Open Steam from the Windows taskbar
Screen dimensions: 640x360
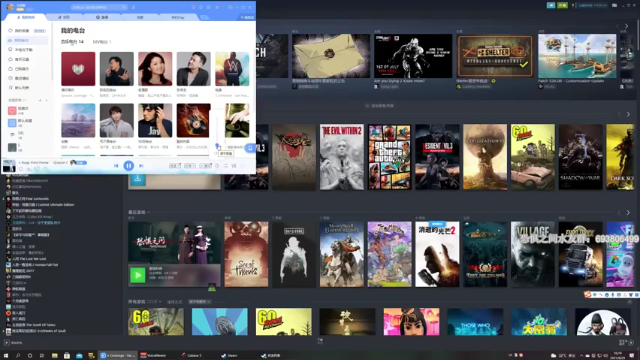[229, 356]
